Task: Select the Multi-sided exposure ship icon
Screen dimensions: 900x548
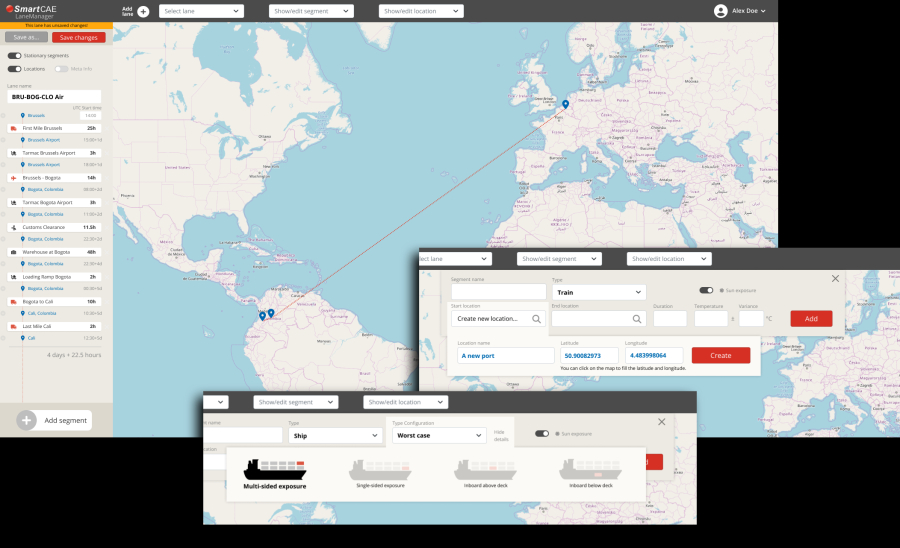Action: (275, 469)
